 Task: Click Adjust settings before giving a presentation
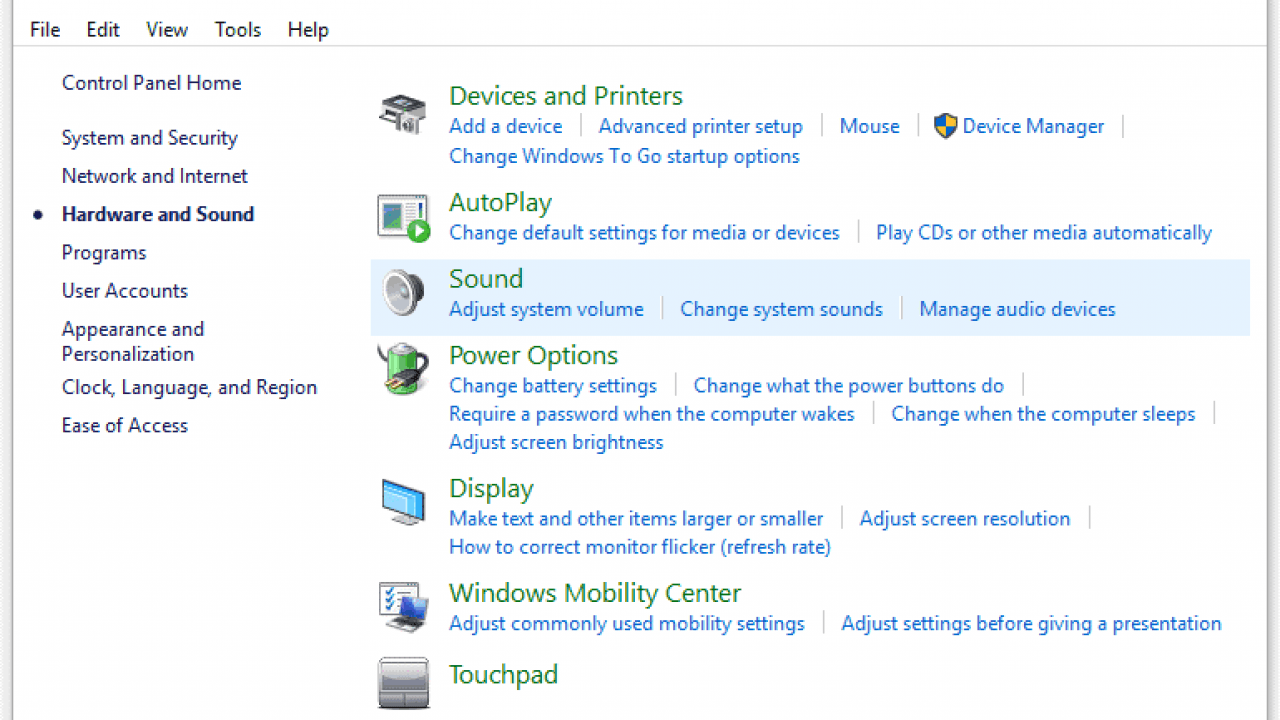coord(1031,624)
